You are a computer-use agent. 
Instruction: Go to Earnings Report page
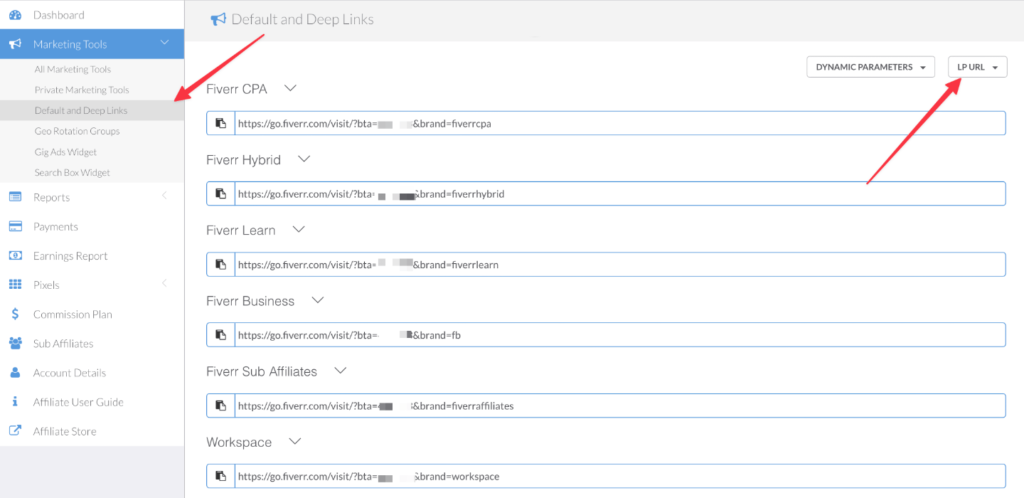[x=70, y=256]
